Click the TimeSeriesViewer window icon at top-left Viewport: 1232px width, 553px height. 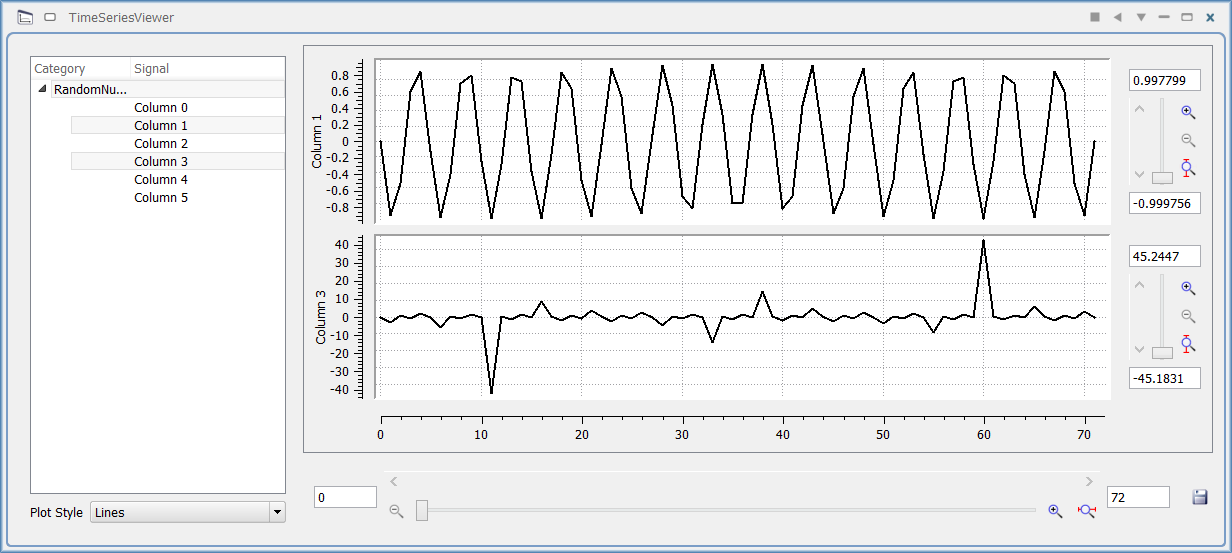point(26,17)
